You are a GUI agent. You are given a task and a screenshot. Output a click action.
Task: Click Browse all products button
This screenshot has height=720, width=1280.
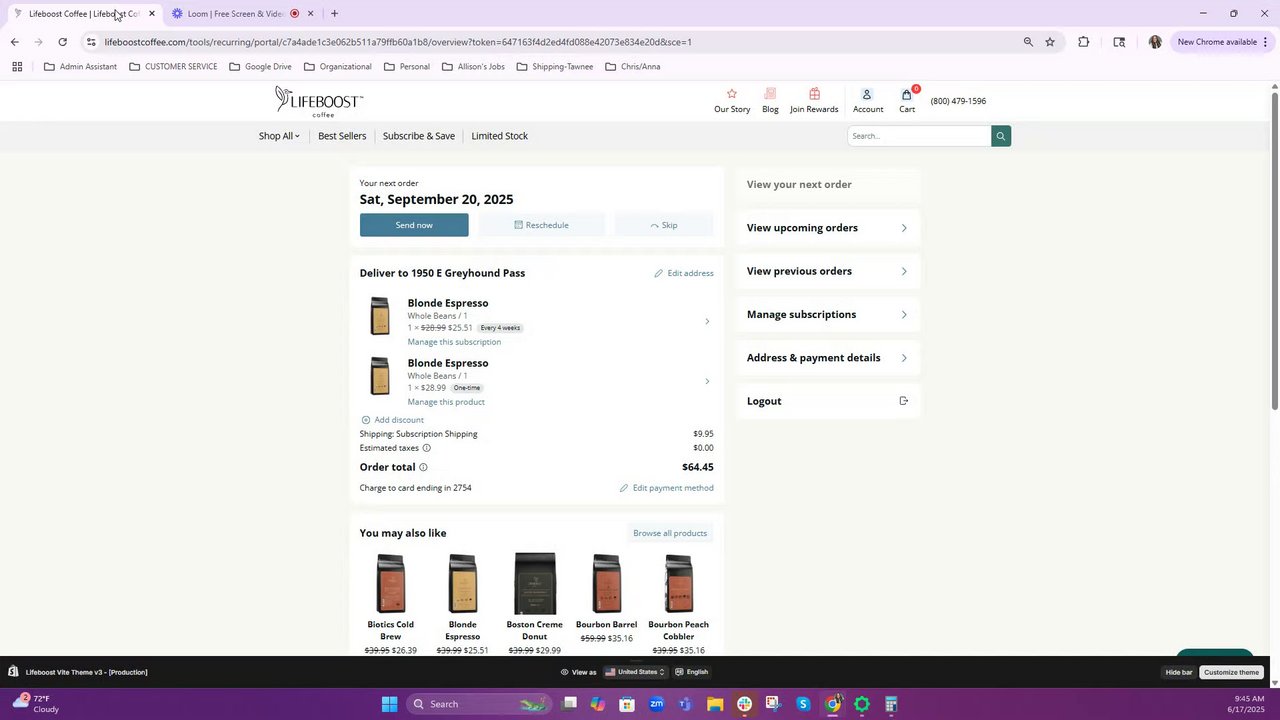click(x=670, y=533)
